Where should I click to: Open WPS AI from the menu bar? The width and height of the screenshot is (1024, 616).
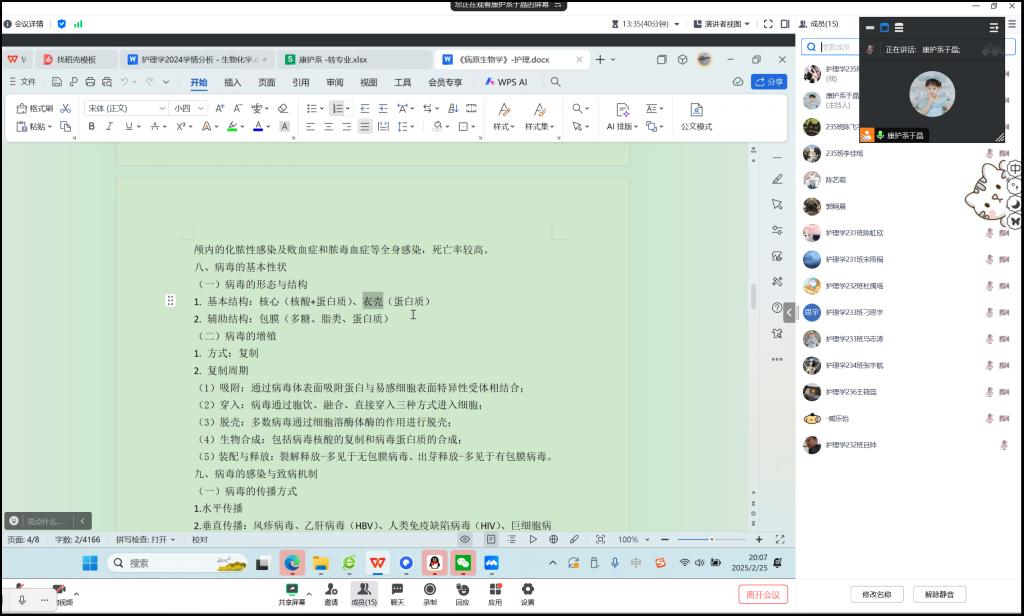pos(507,82)
